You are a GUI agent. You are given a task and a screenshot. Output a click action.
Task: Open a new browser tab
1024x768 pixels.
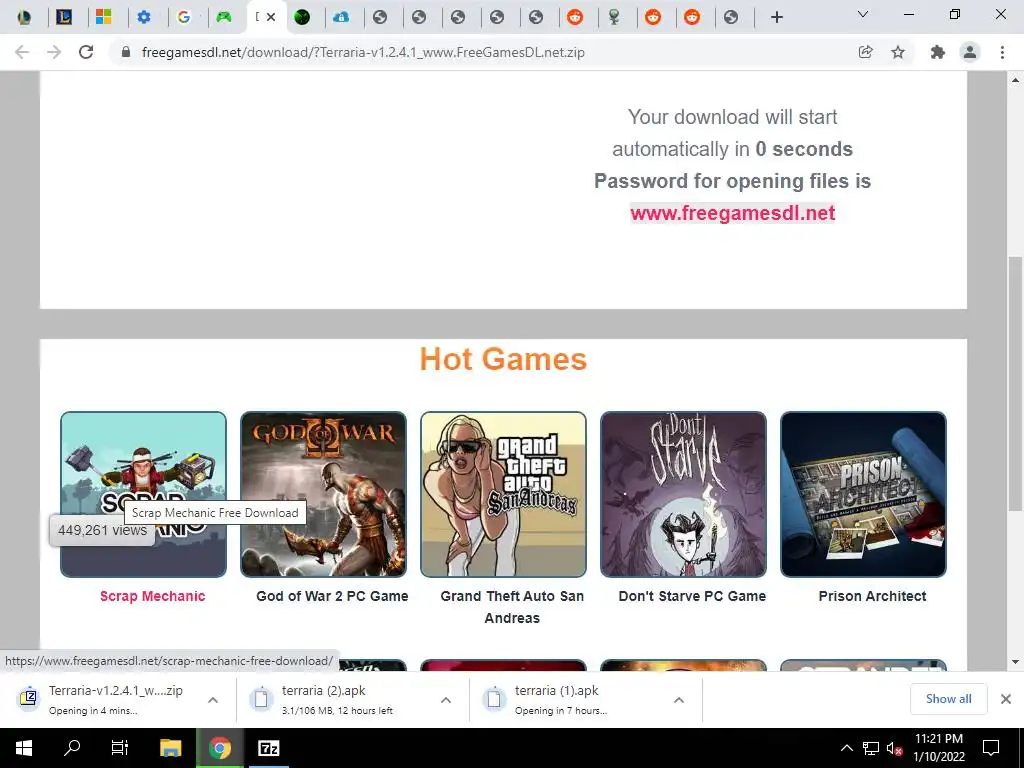(x=776, y=17)
